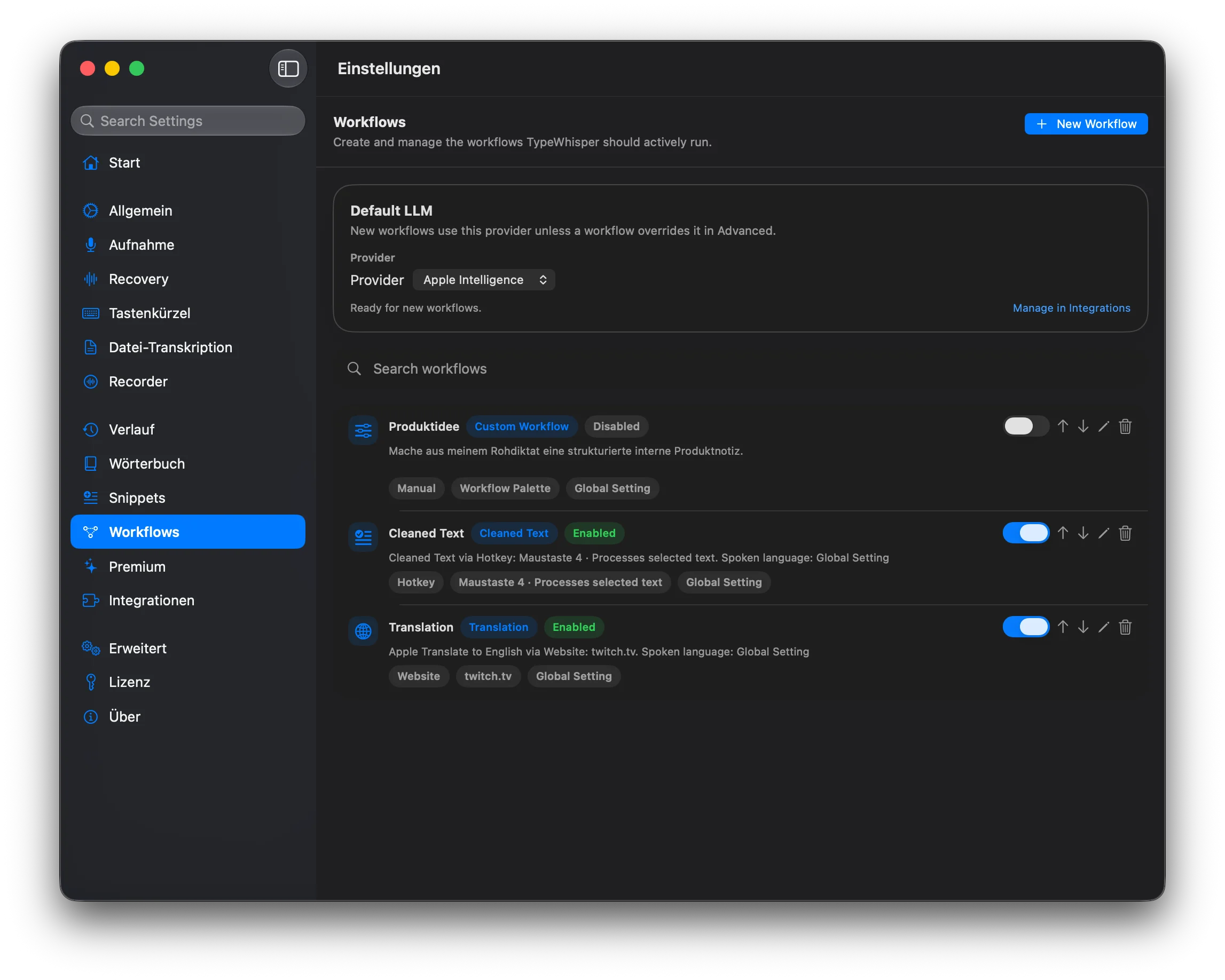
Task: Click the Hotkey tag under Cleaned Text
Action: coord(415,582)
